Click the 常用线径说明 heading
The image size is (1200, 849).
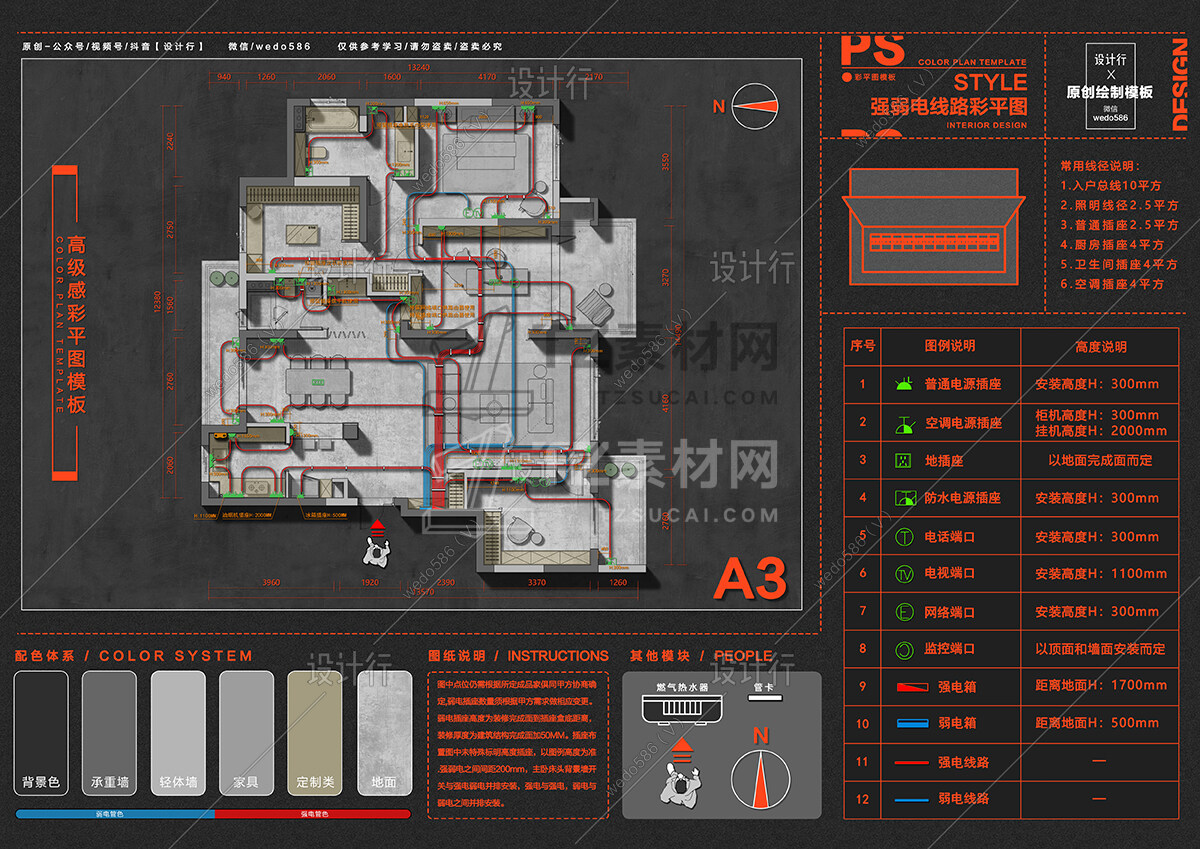point(1100,166)
